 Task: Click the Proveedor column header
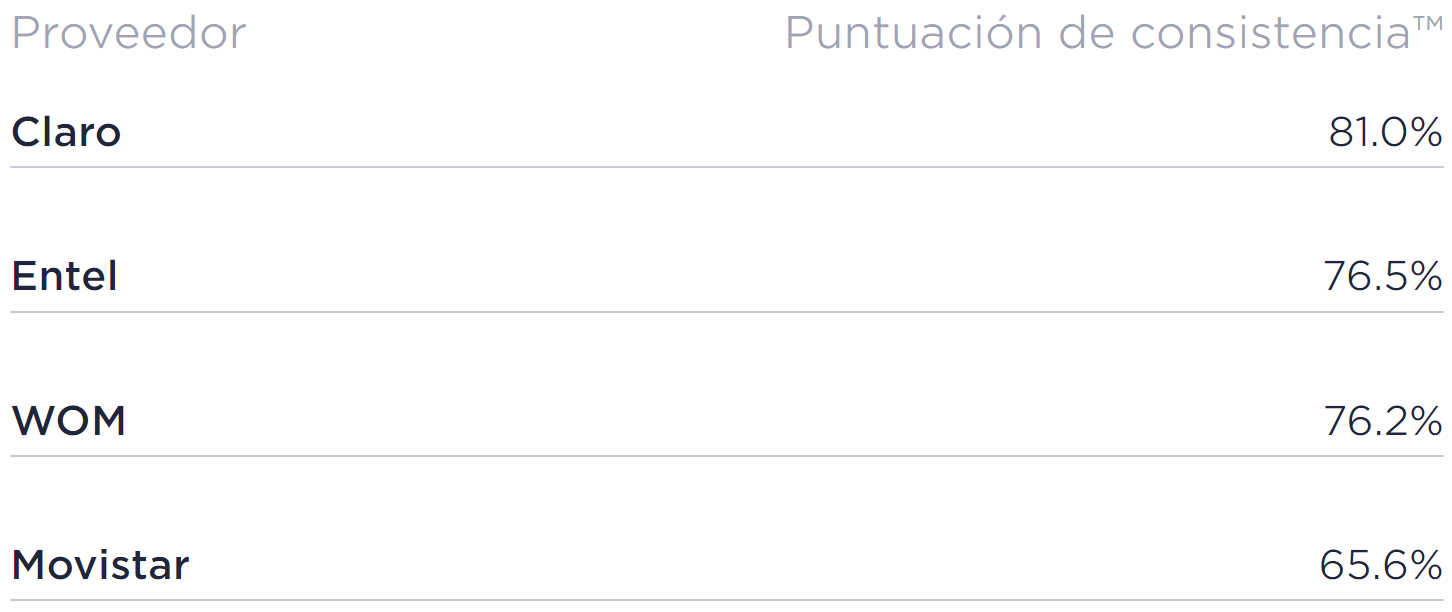coord(128,34)
